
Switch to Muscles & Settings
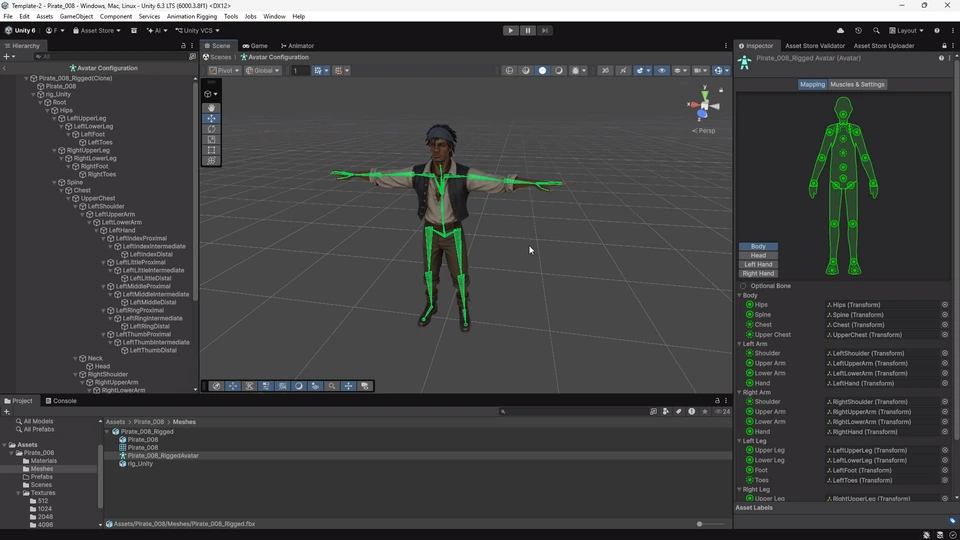tap(857, 84)
